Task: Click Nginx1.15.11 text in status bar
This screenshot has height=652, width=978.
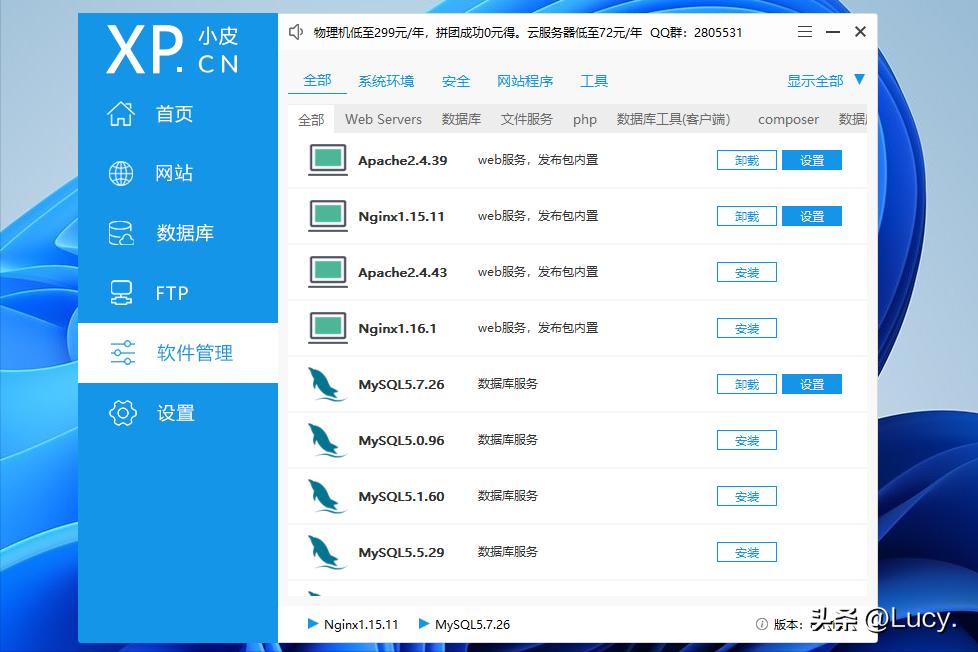Action: (x=361, y=624)
